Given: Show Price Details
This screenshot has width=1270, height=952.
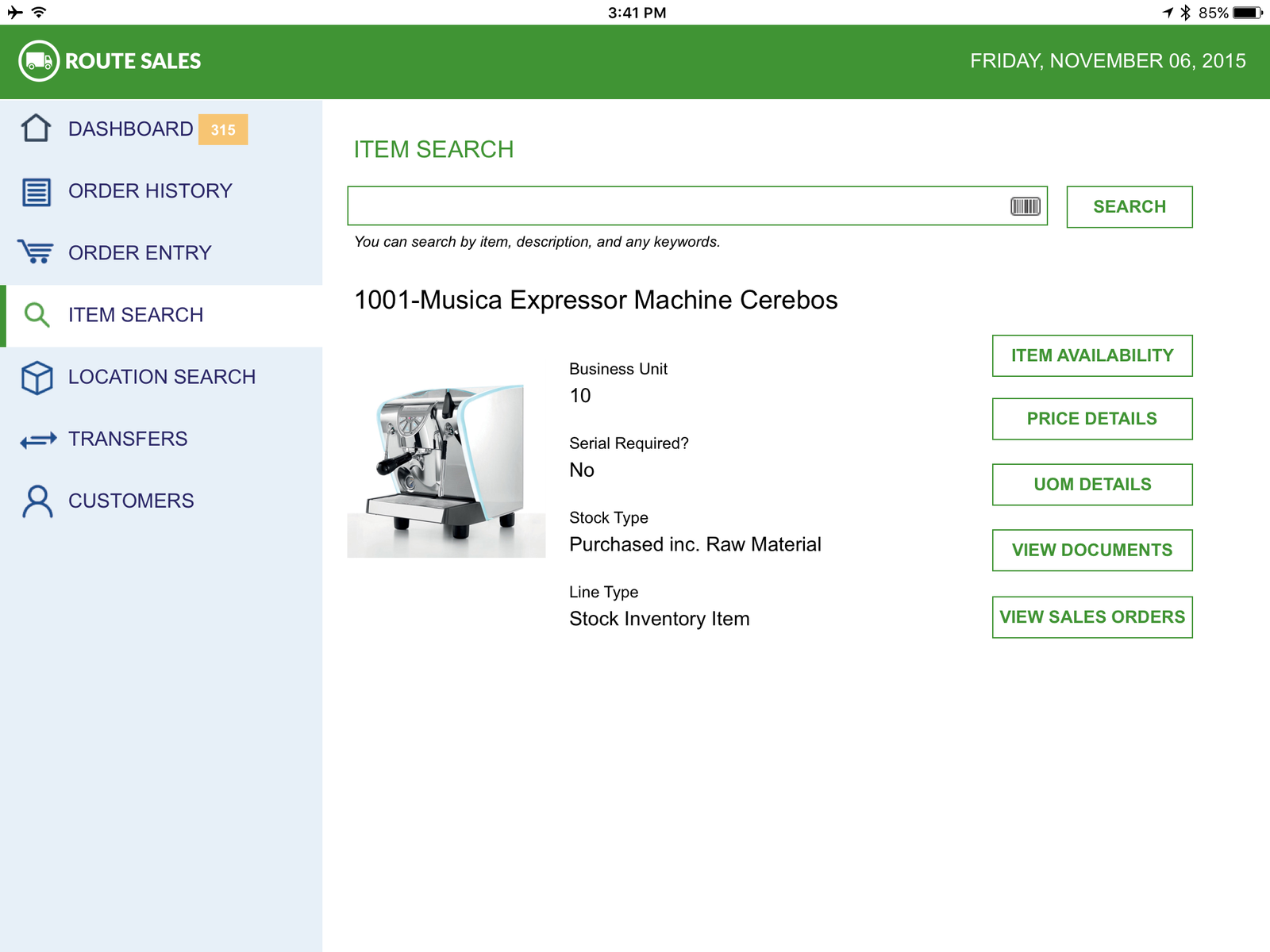Looking at the screenshot, I should click(x=1092, y=419).
